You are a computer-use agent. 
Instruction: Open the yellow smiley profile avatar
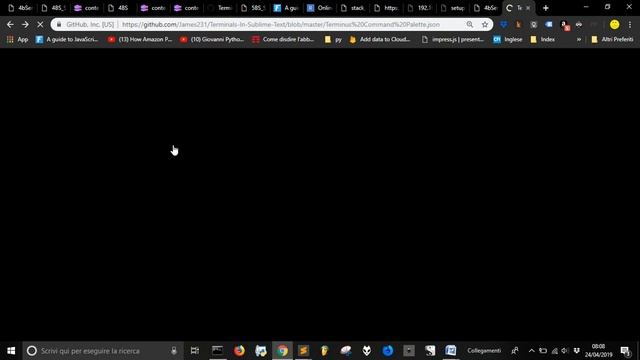(x=614, y=24)
